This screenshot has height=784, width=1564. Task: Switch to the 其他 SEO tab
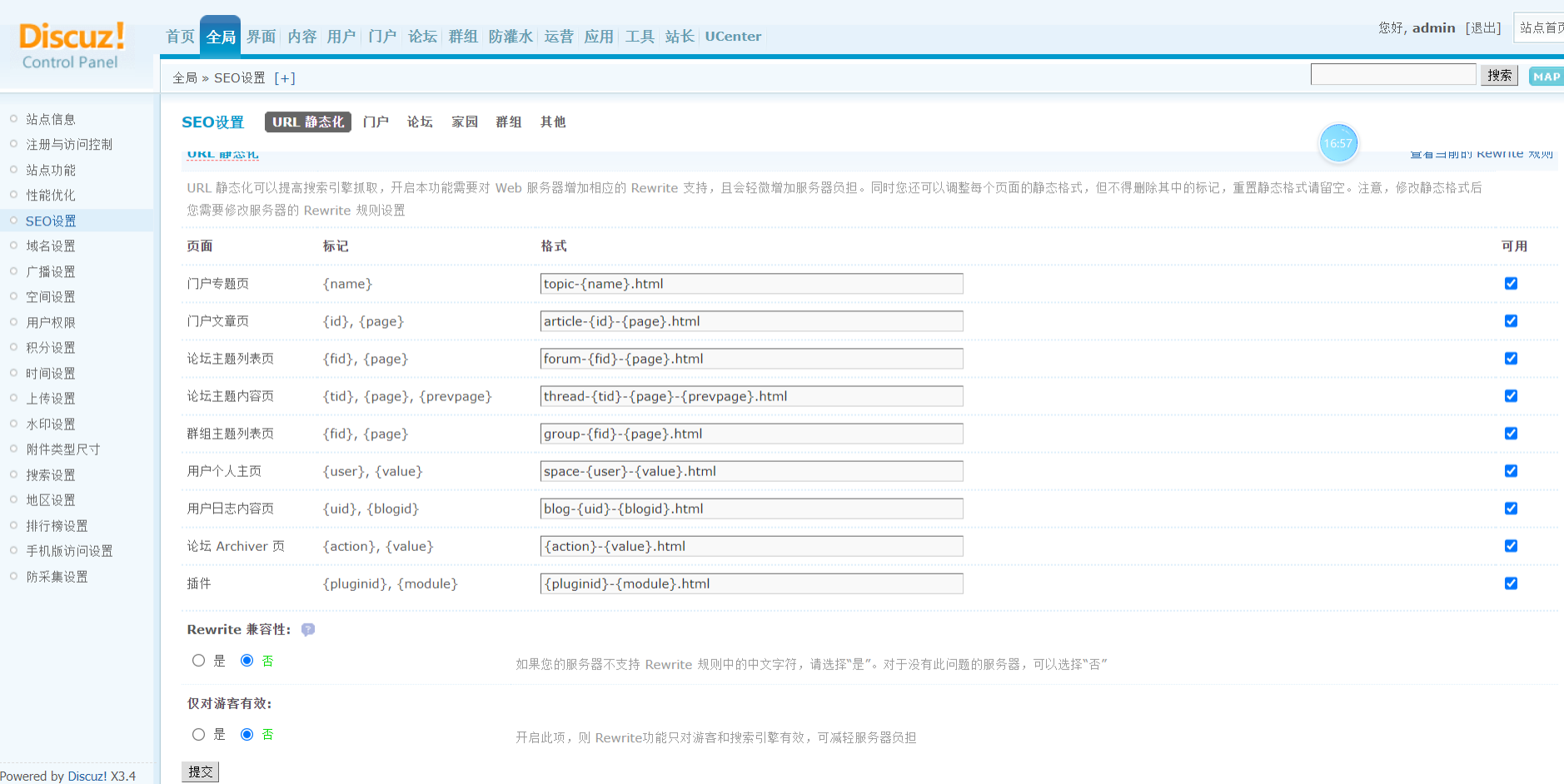(x=553, y=122)
